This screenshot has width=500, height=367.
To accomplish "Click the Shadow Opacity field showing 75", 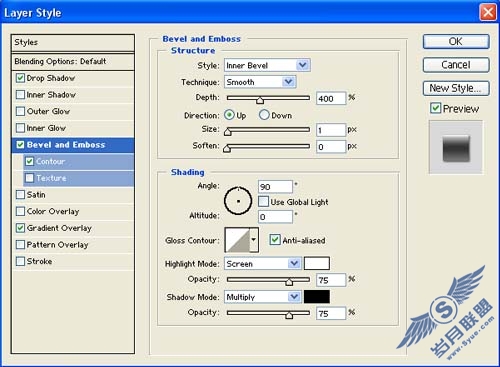I will pyautogui.click(x=331, y=313).
